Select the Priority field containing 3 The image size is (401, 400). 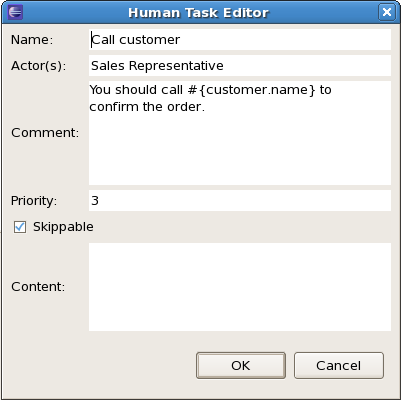pyautogui.click(x=240, y=201)
